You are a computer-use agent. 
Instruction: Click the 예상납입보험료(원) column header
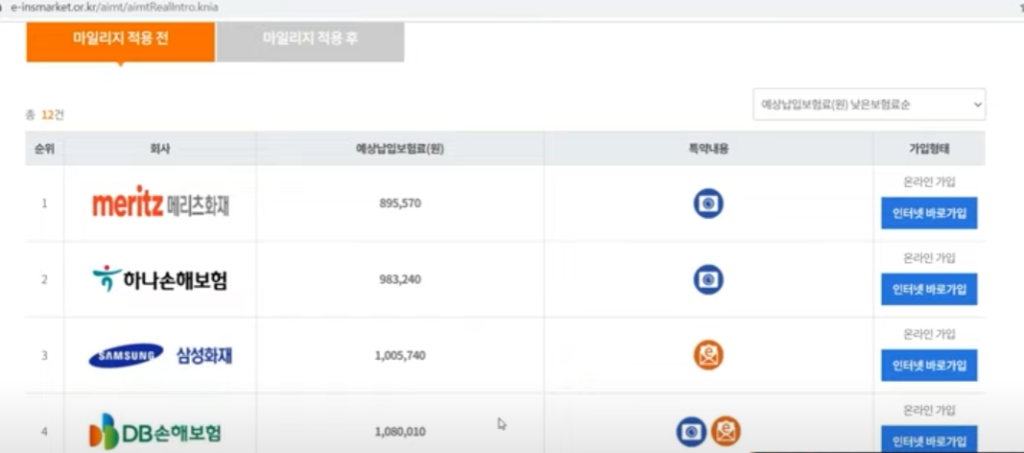(x=399, y=149)
